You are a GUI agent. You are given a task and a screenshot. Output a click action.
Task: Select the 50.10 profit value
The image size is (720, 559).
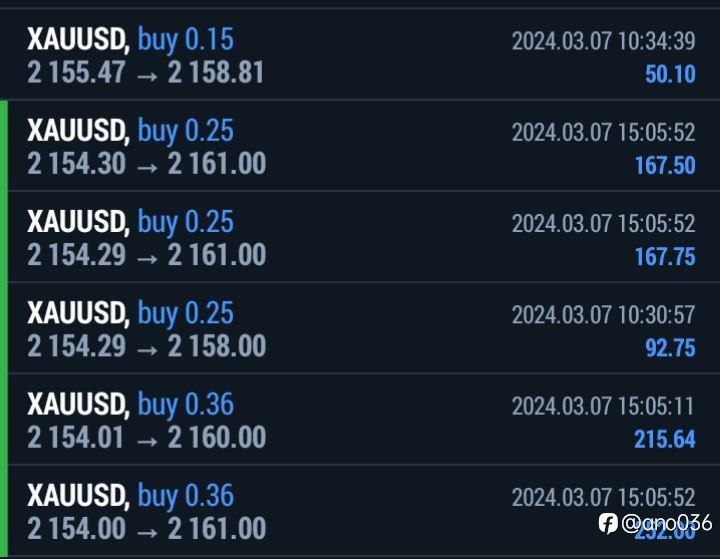(670, 74)
